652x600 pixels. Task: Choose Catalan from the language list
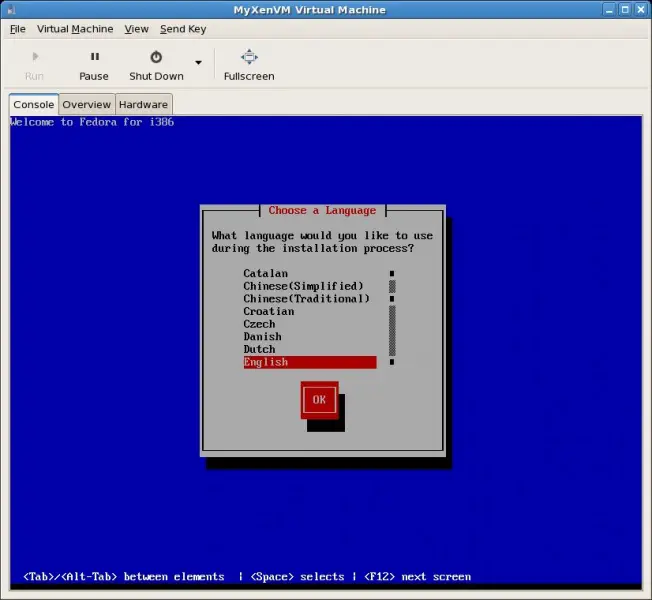coord(265,273)
